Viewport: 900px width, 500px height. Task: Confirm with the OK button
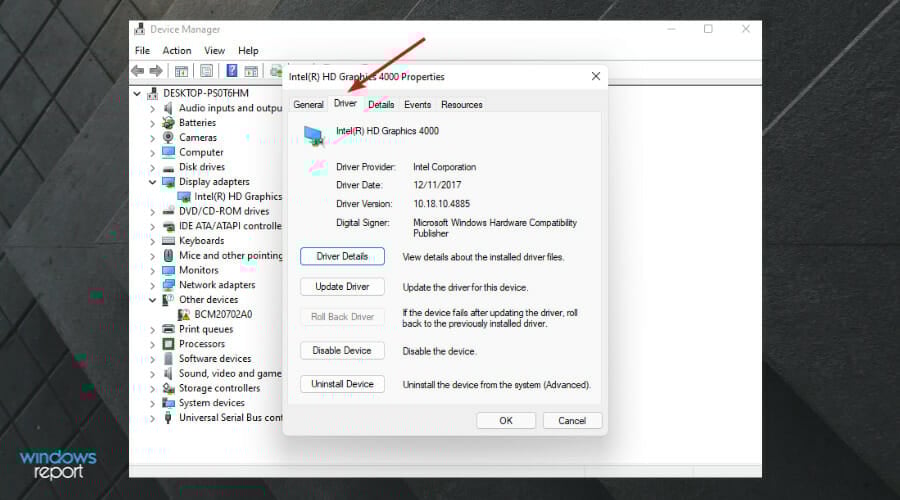coord(506,420)
